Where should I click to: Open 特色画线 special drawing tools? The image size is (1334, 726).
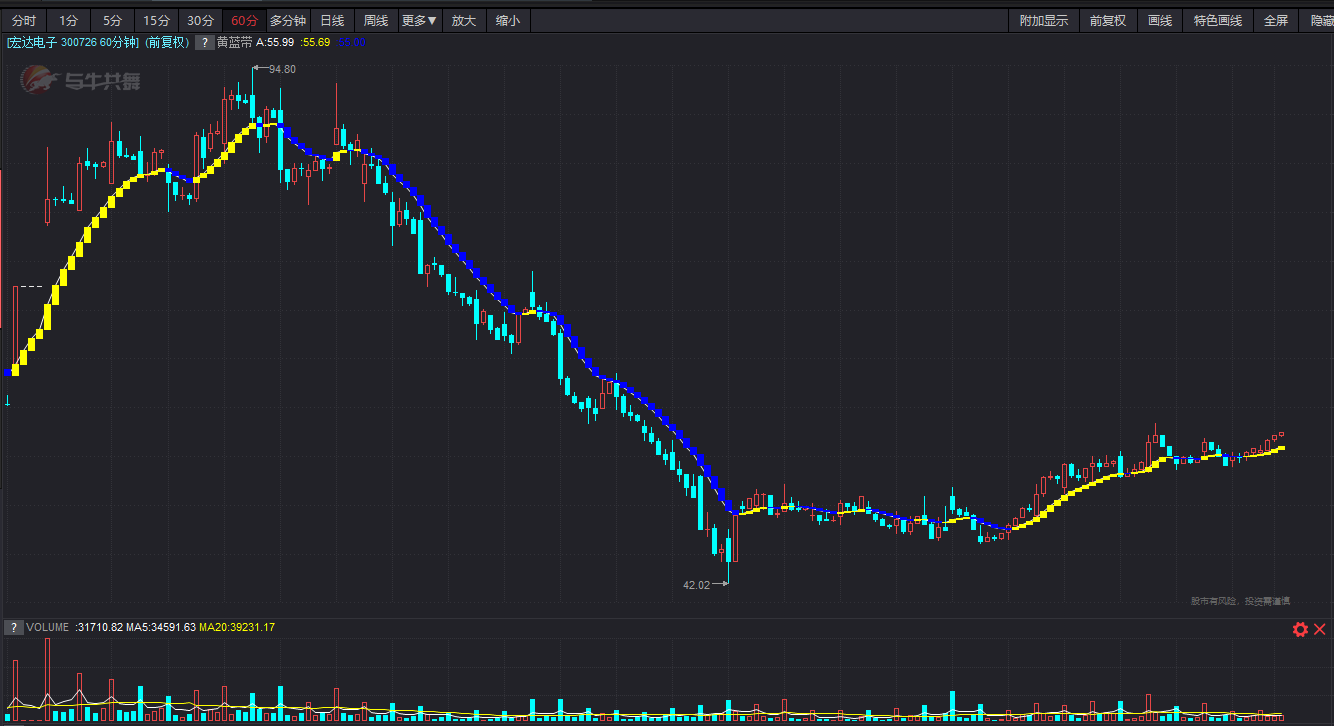click(x=1218, y=20)
